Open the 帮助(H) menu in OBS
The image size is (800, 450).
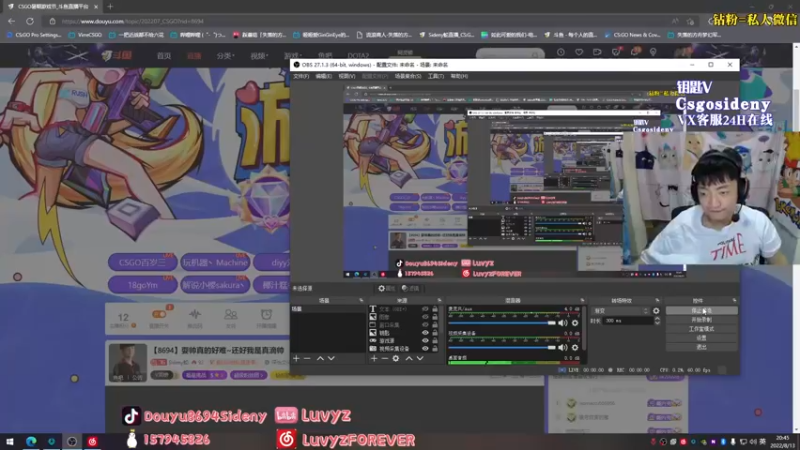[459, 76]
